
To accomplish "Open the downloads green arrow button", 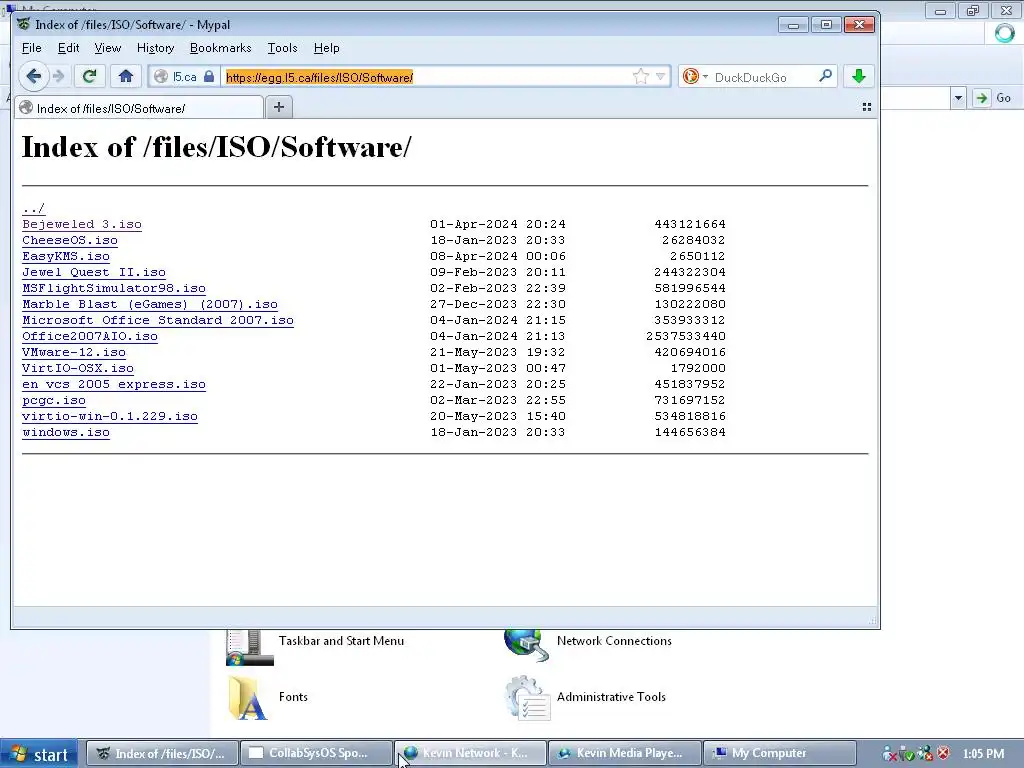I will click(859, 76).
